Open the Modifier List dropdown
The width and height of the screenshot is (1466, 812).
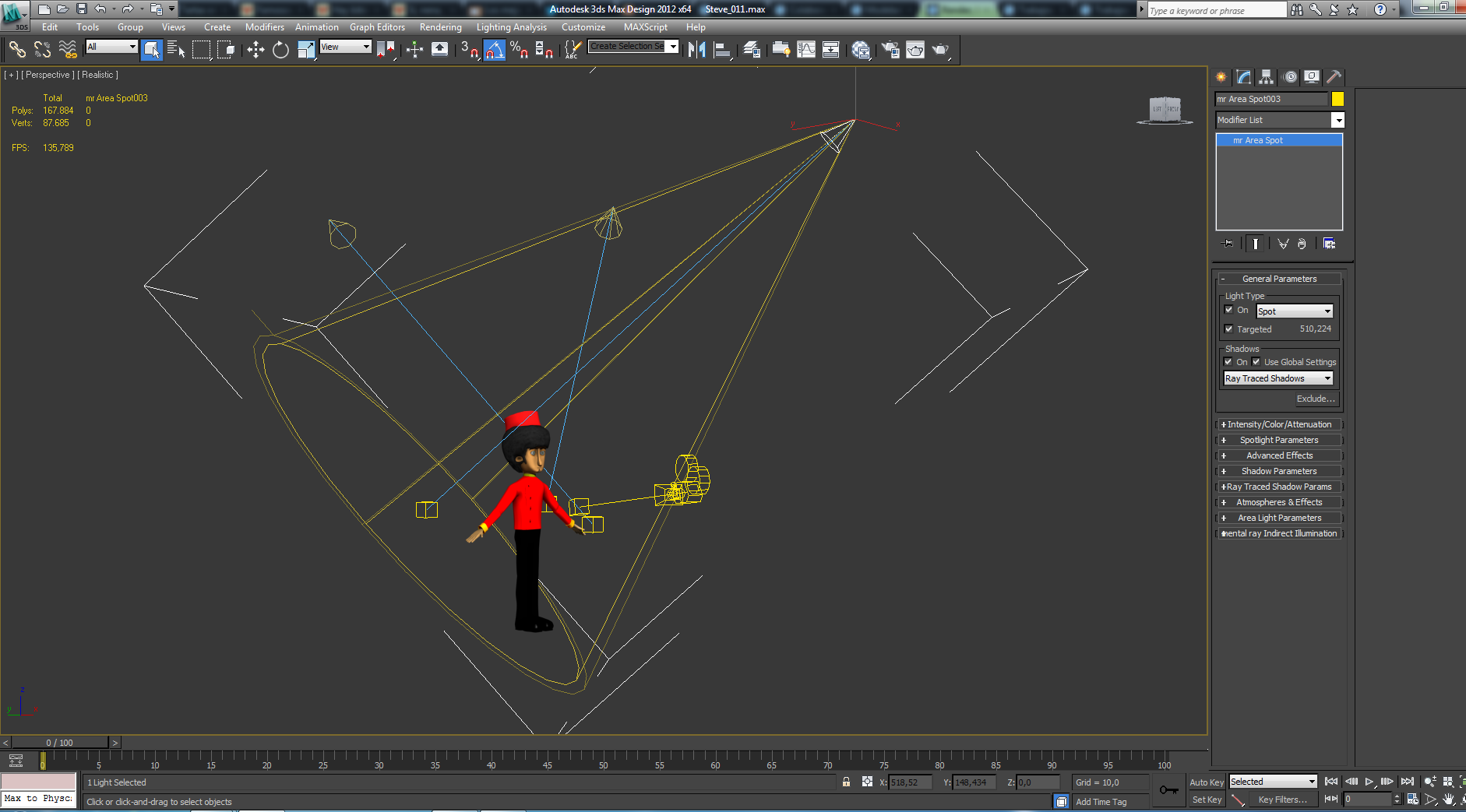tap(1280, 120)
